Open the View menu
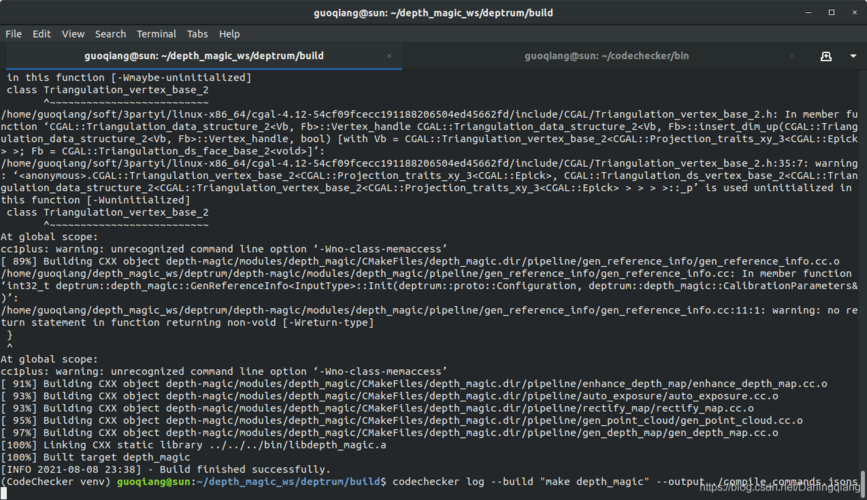Viewport: 867px width, 500px height. coord(73,34)
